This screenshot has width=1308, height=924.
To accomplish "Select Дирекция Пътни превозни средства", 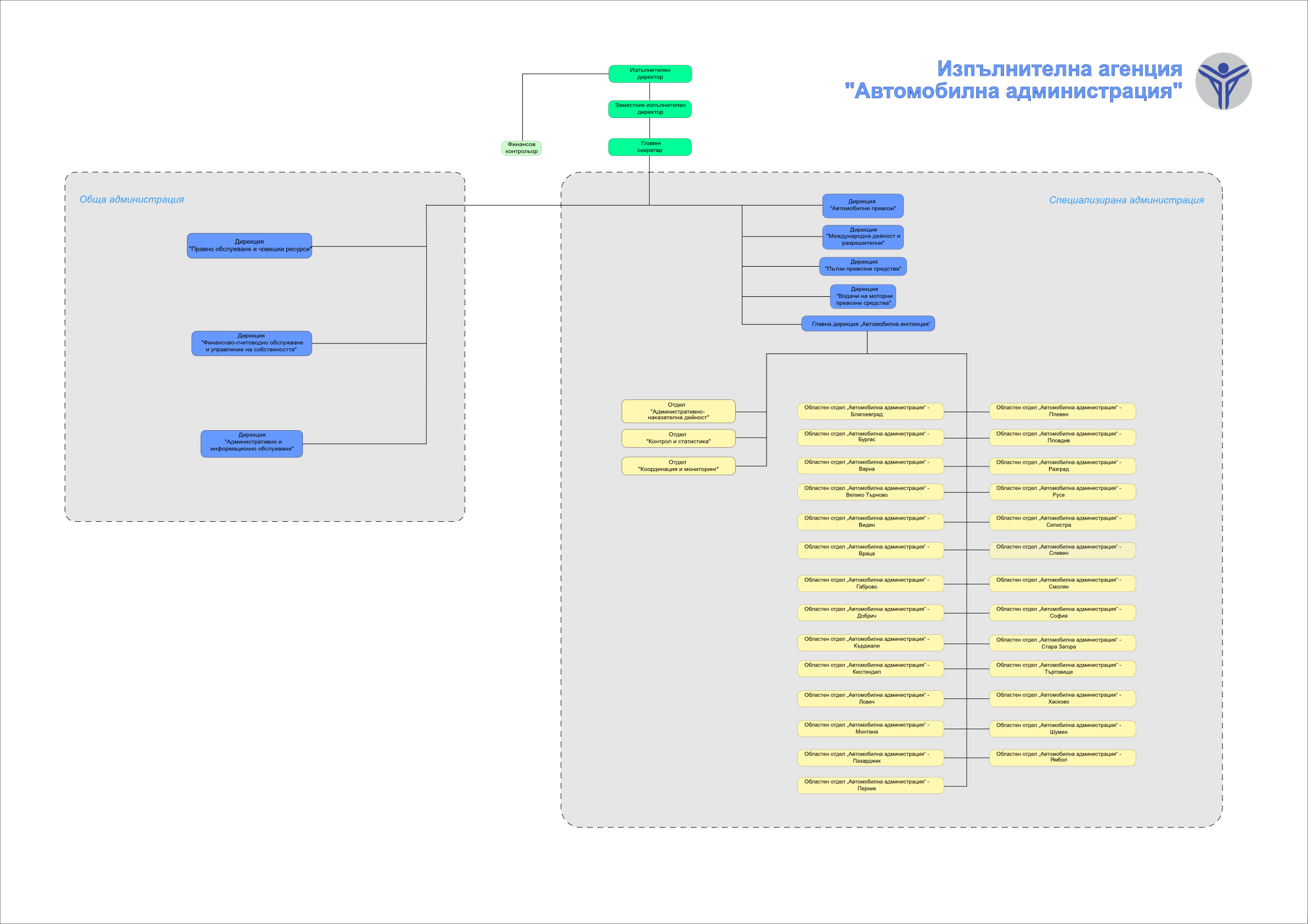I will [x=862, y=267].
